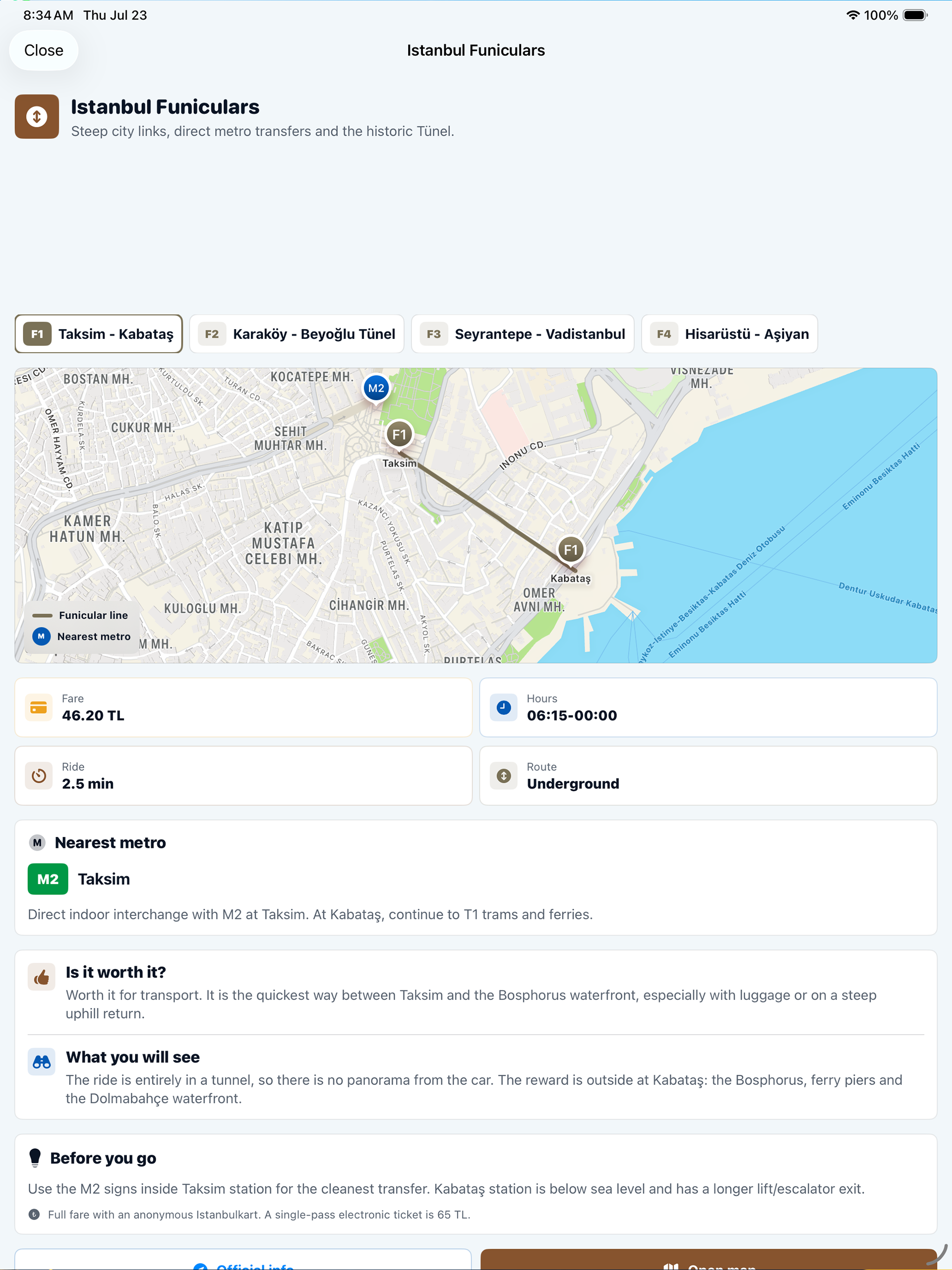Tap the thumbs-up Is it worth it icon
The height and width of the screenshot is (1270, 952).
pos(41,977)
